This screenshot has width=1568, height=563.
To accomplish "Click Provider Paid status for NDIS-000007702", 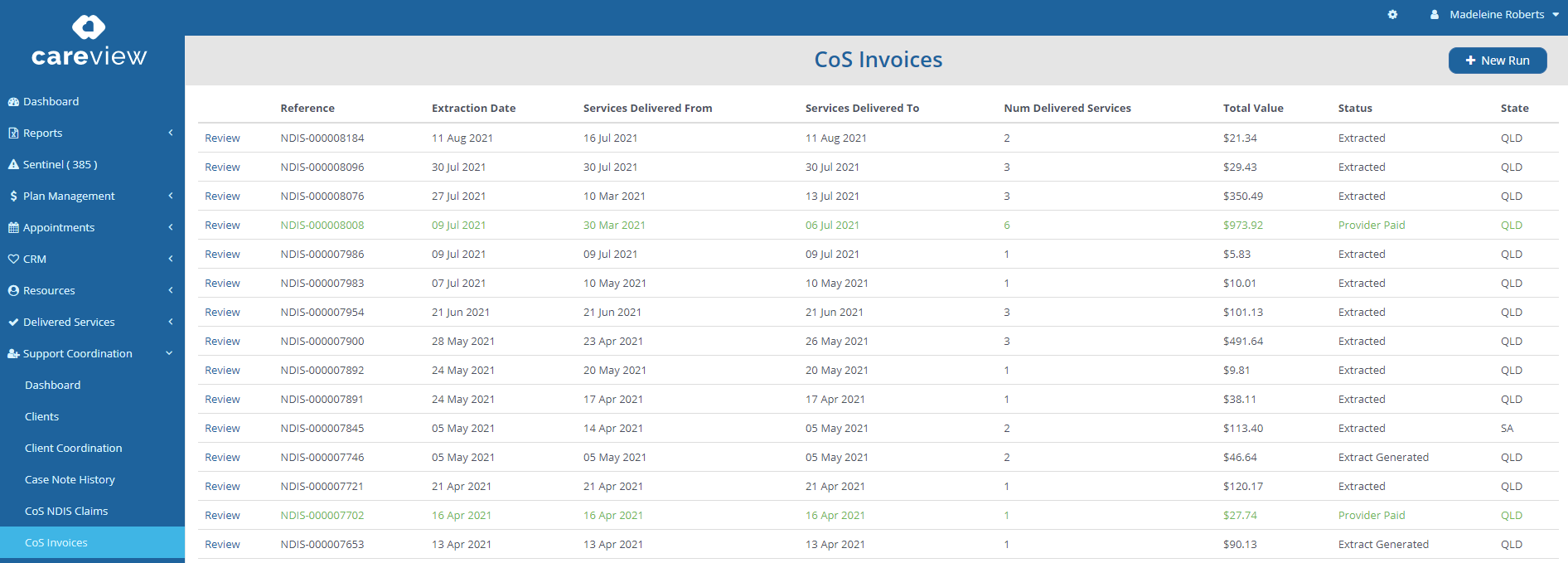I will [x=1372, y=516].
